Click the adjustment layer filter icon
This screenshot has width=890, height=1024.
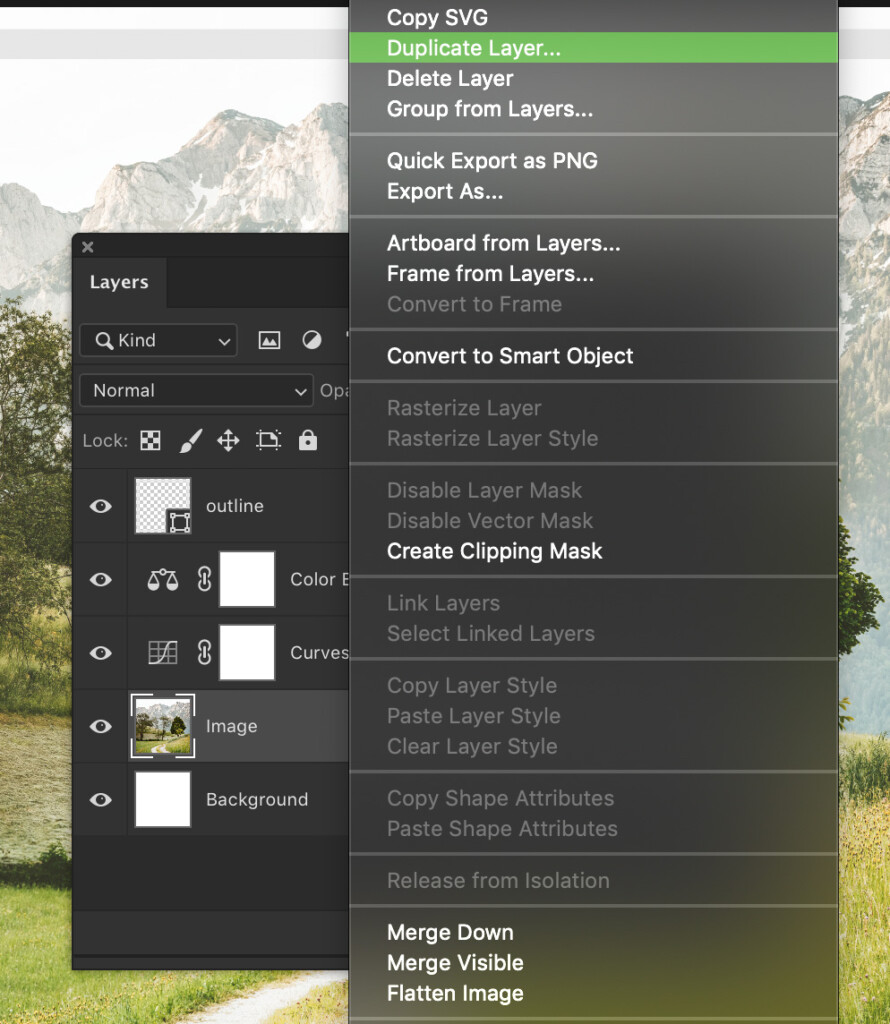[x=312, y=340]
